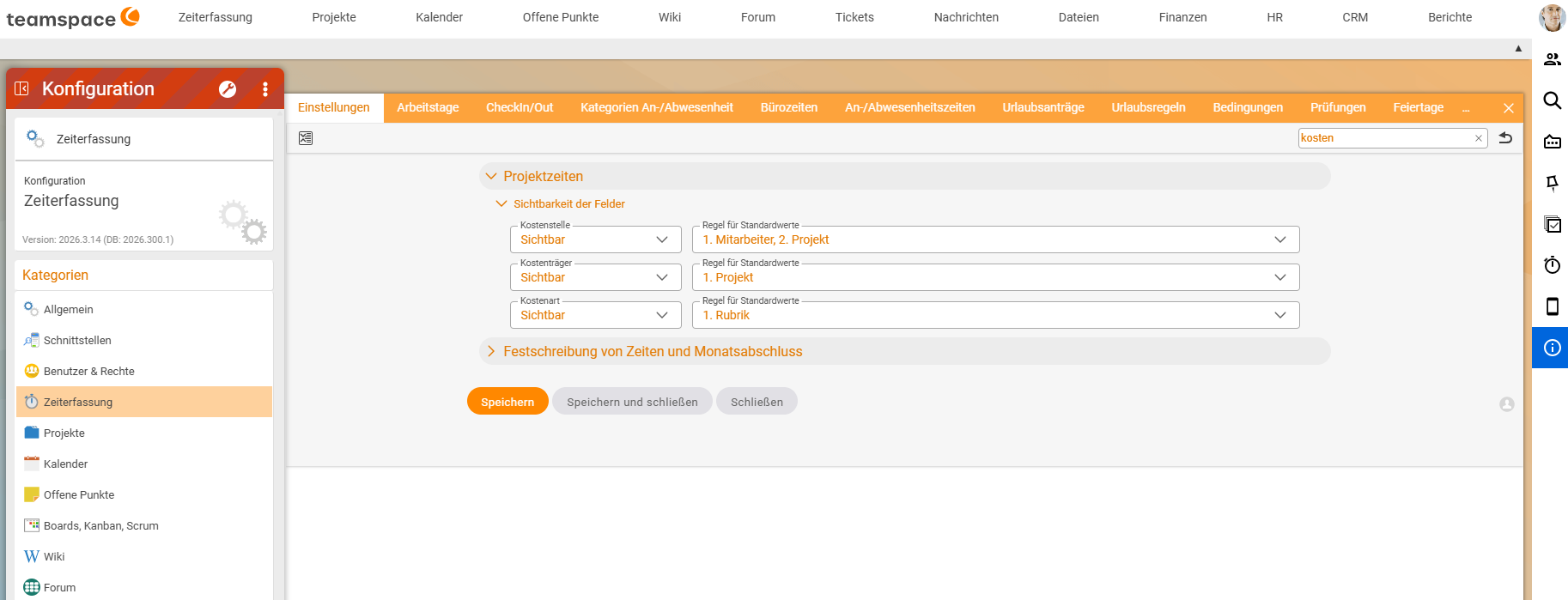Open the info icon in right sidebar
The image size is (1568, 600).
pyautogui.click(x=1553, y=348)
